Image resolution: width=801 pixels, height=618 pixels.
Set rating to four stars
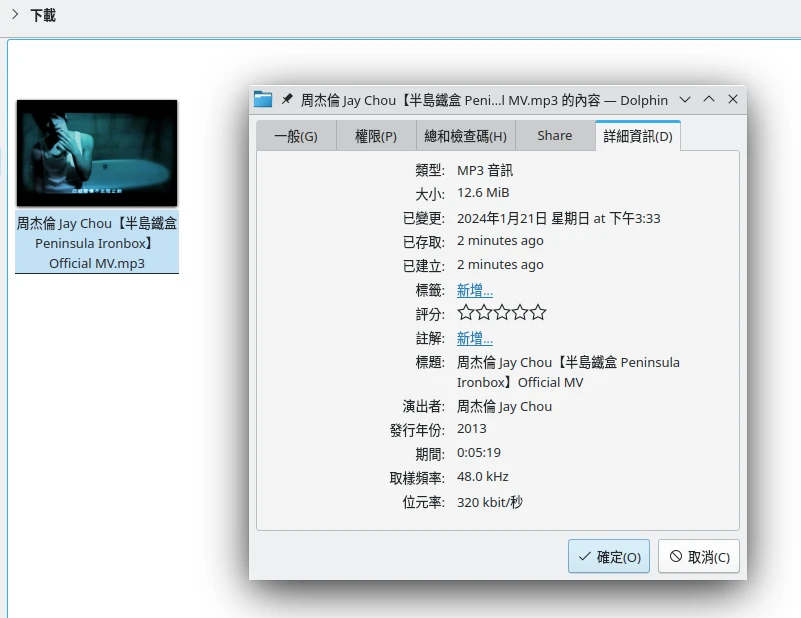(520, 313)
